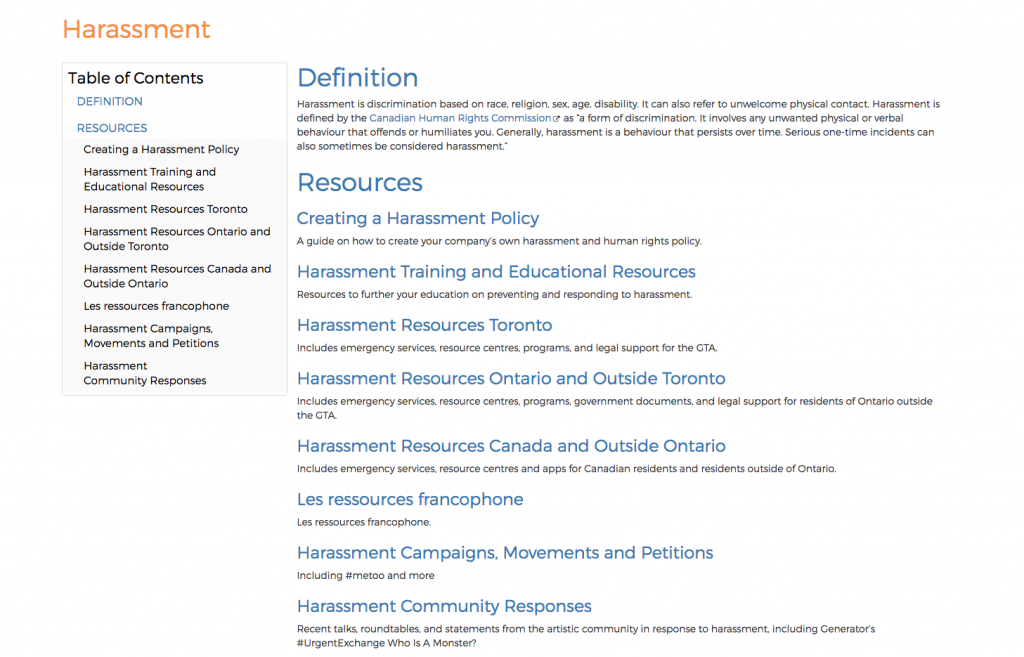Open Harassment Training and Educational Resources heading

pyautogui.click(x=496, y=272)
